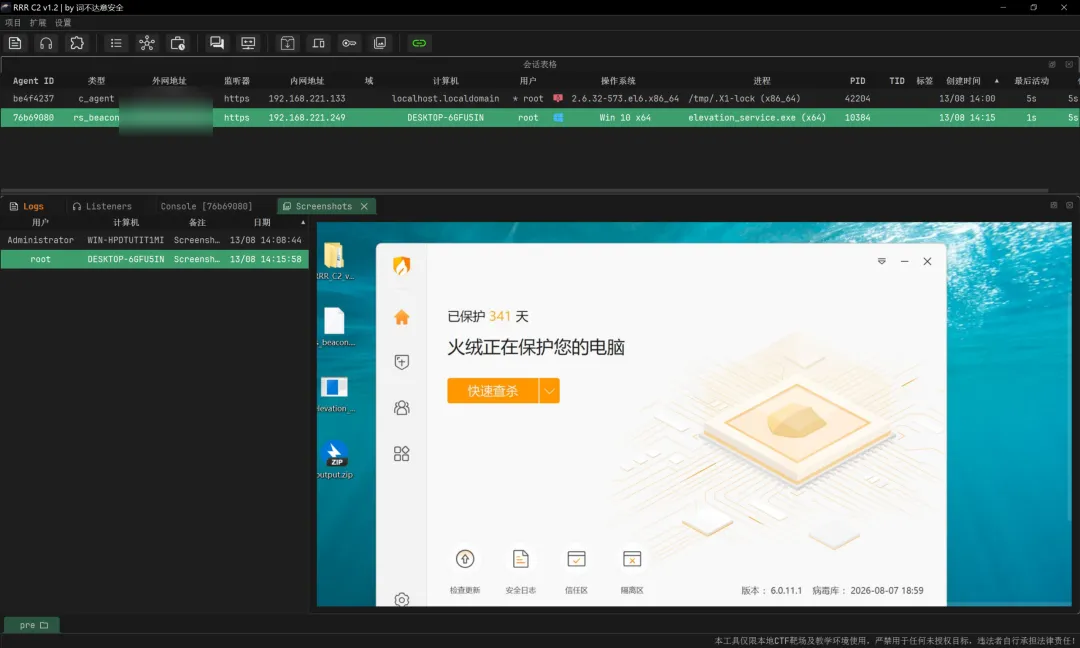1080x648 pixels.
Task: Click the pre project button at bottom
Action: tap(32, 625)
